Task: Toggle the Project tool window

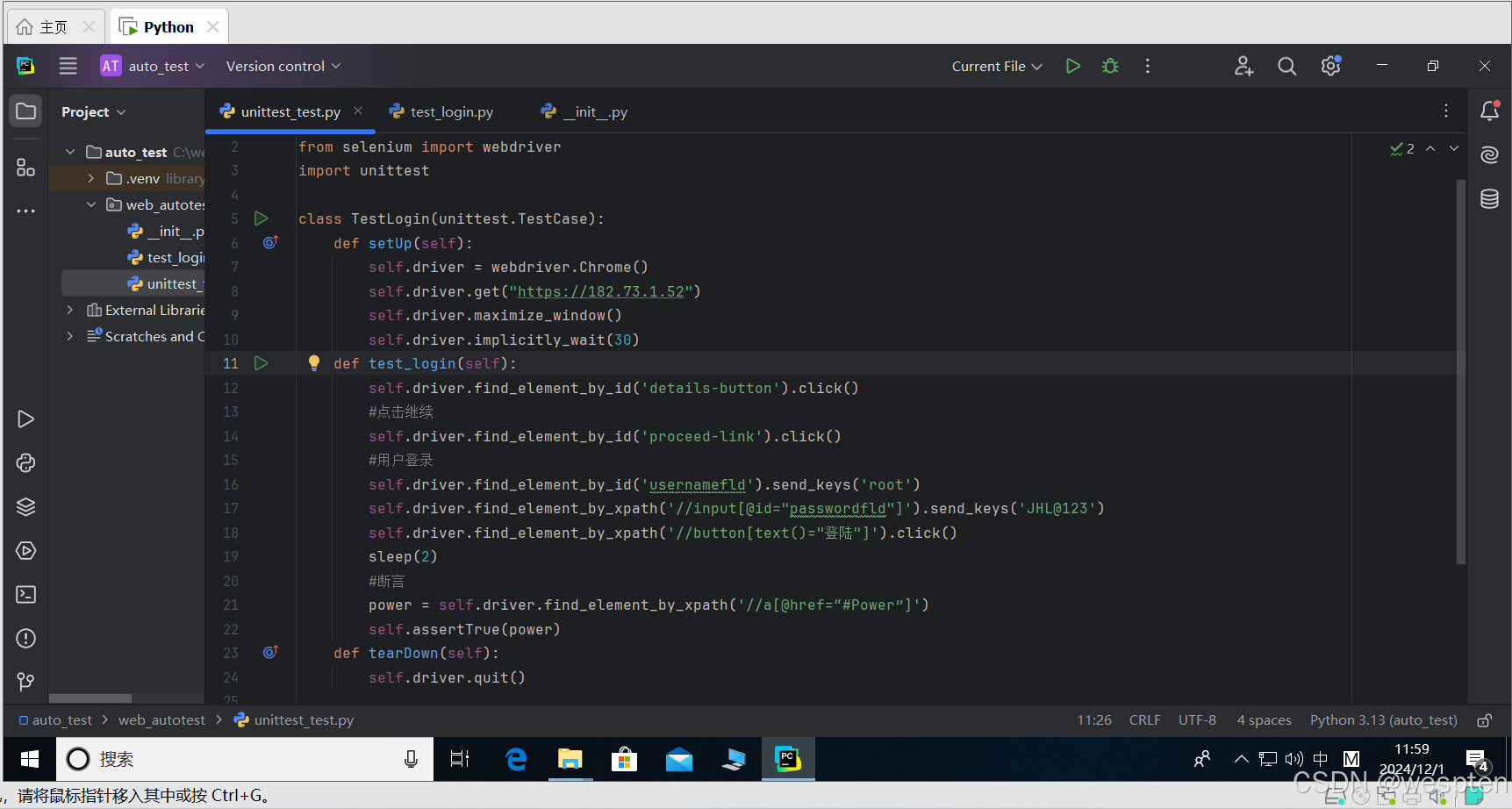Action: coord(25,111)
